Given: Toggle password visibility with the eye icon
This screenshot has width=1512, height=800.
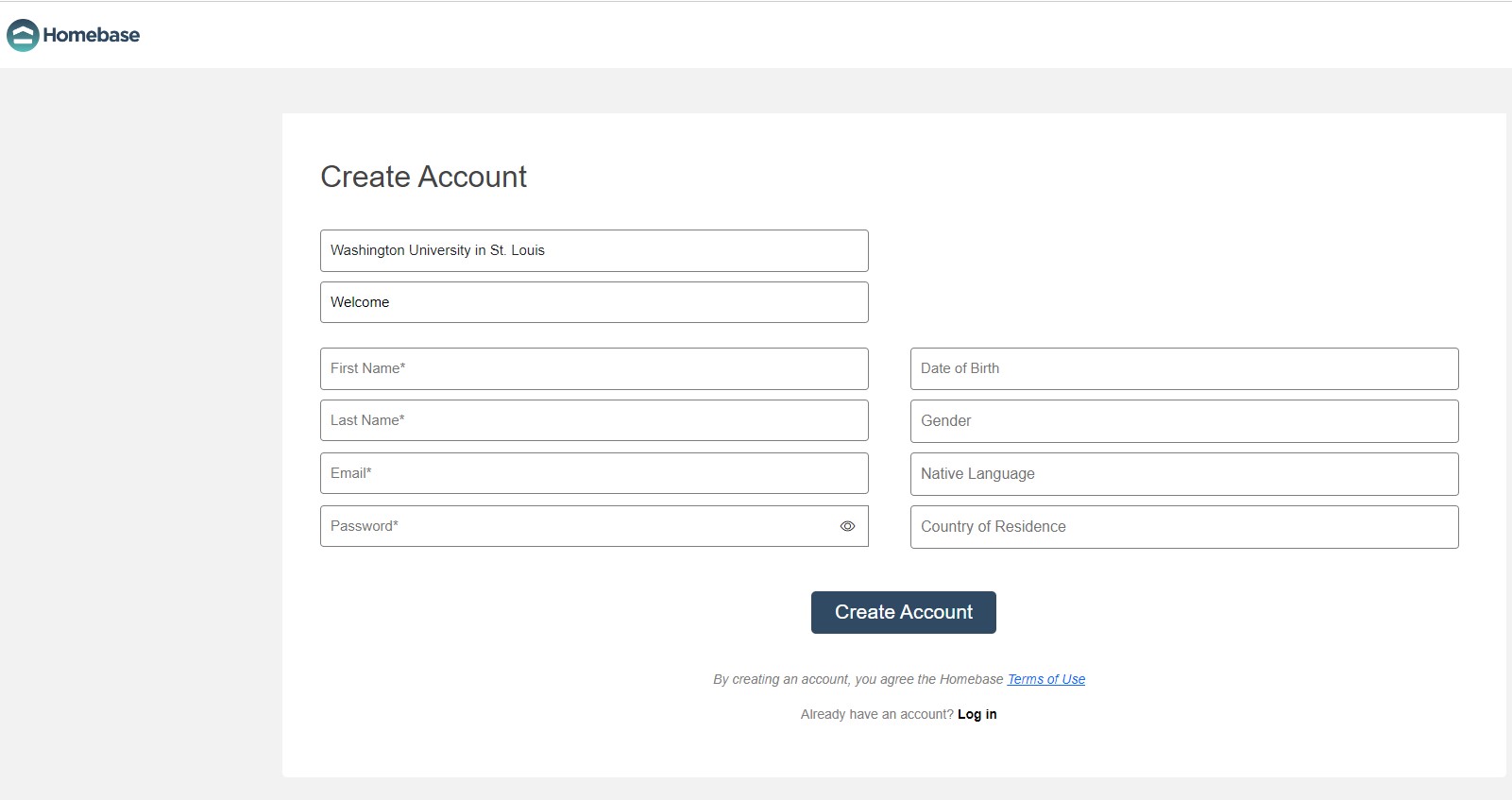Looking at the screenshot, I should point(847,526).
